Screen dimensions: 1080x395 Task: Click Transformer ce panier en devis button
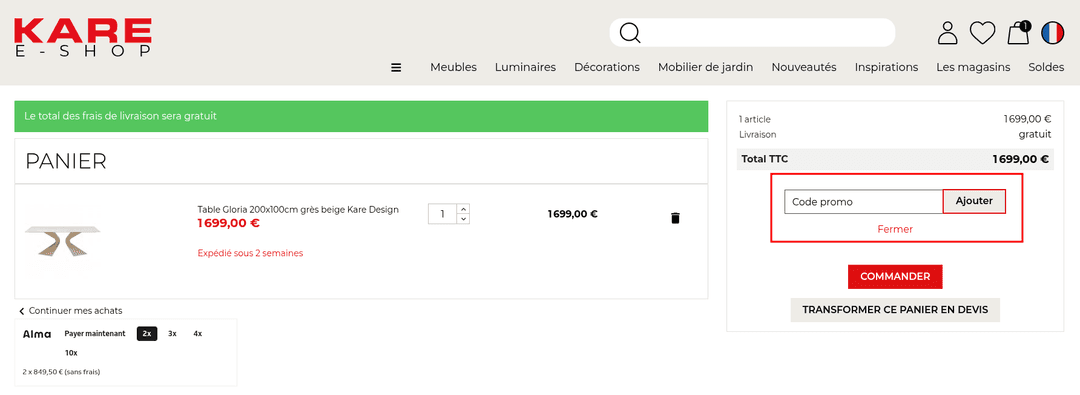click(x=895, y=310)
